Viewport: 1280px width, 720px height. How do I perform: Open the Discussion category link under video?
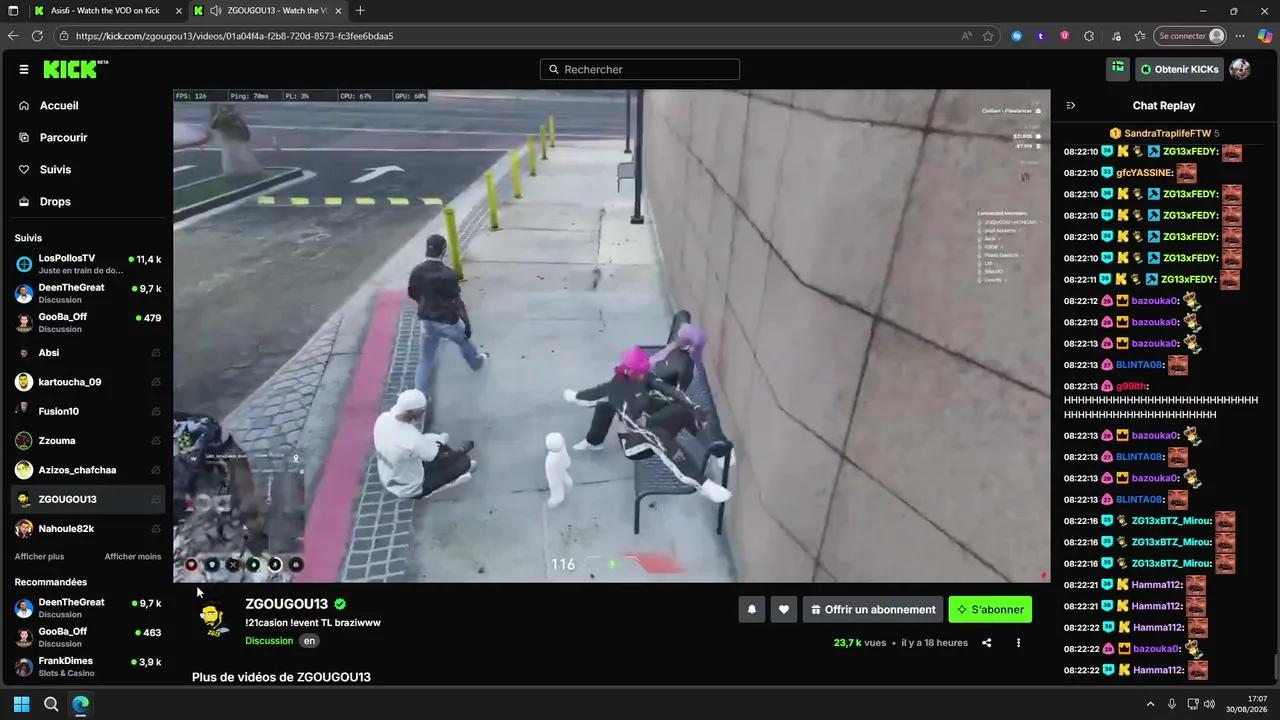point(269,640)
